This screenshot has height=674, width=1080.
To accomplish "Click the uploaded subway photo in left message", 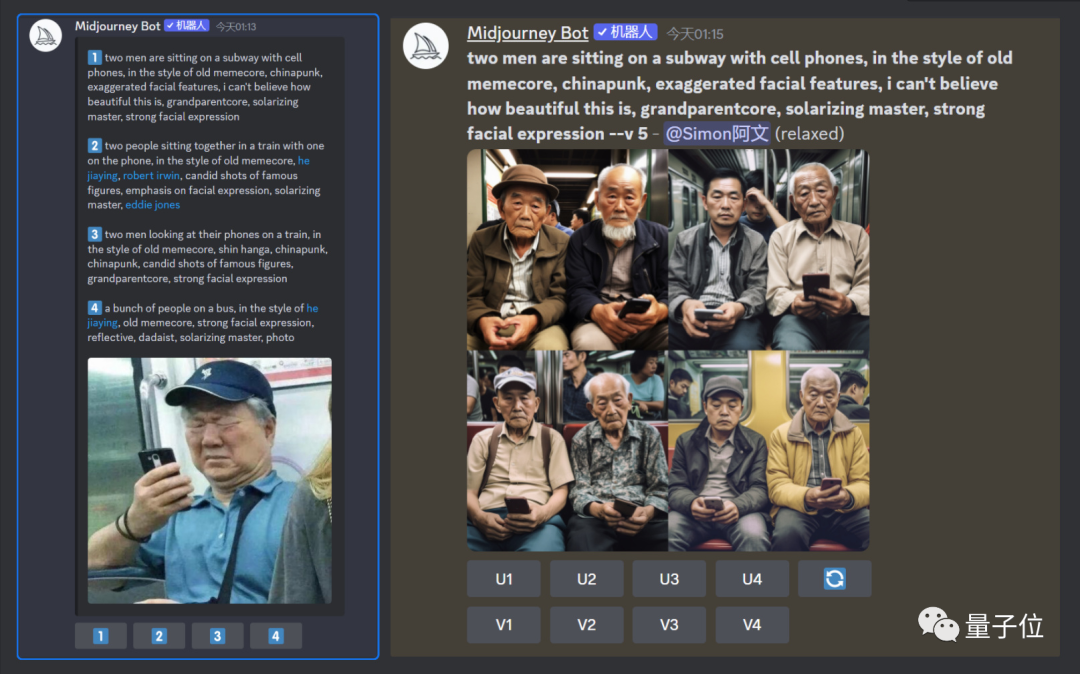I will point(208,481).
